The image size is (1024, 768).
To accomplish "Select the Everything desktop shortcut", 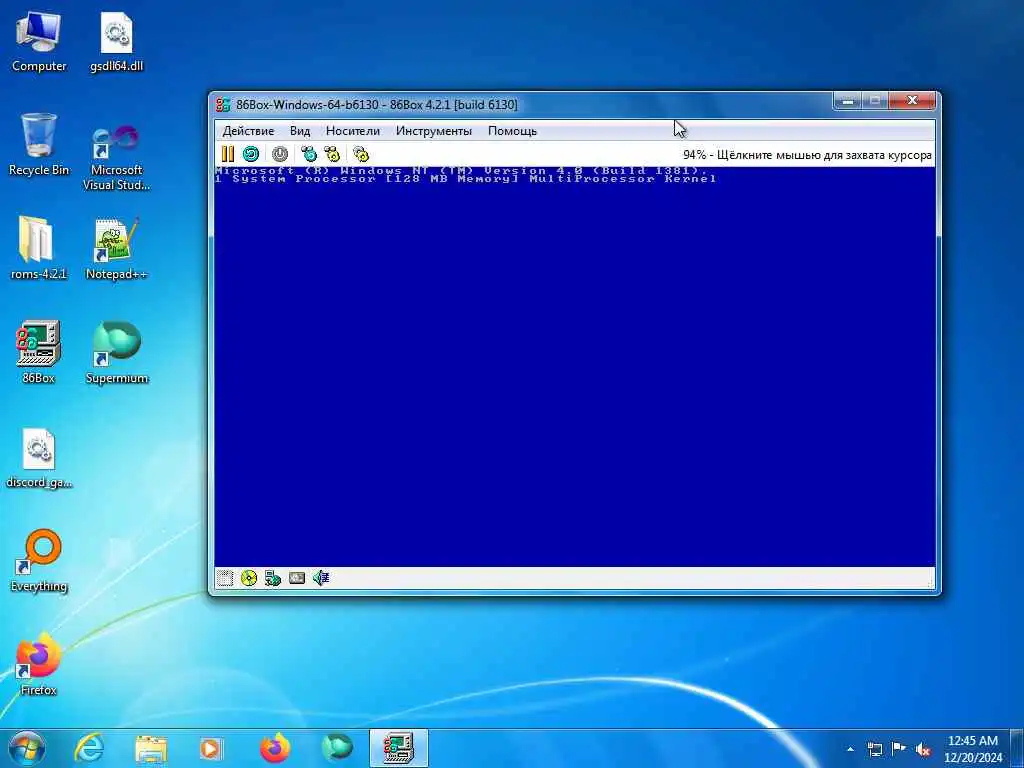I will [39, 560].
